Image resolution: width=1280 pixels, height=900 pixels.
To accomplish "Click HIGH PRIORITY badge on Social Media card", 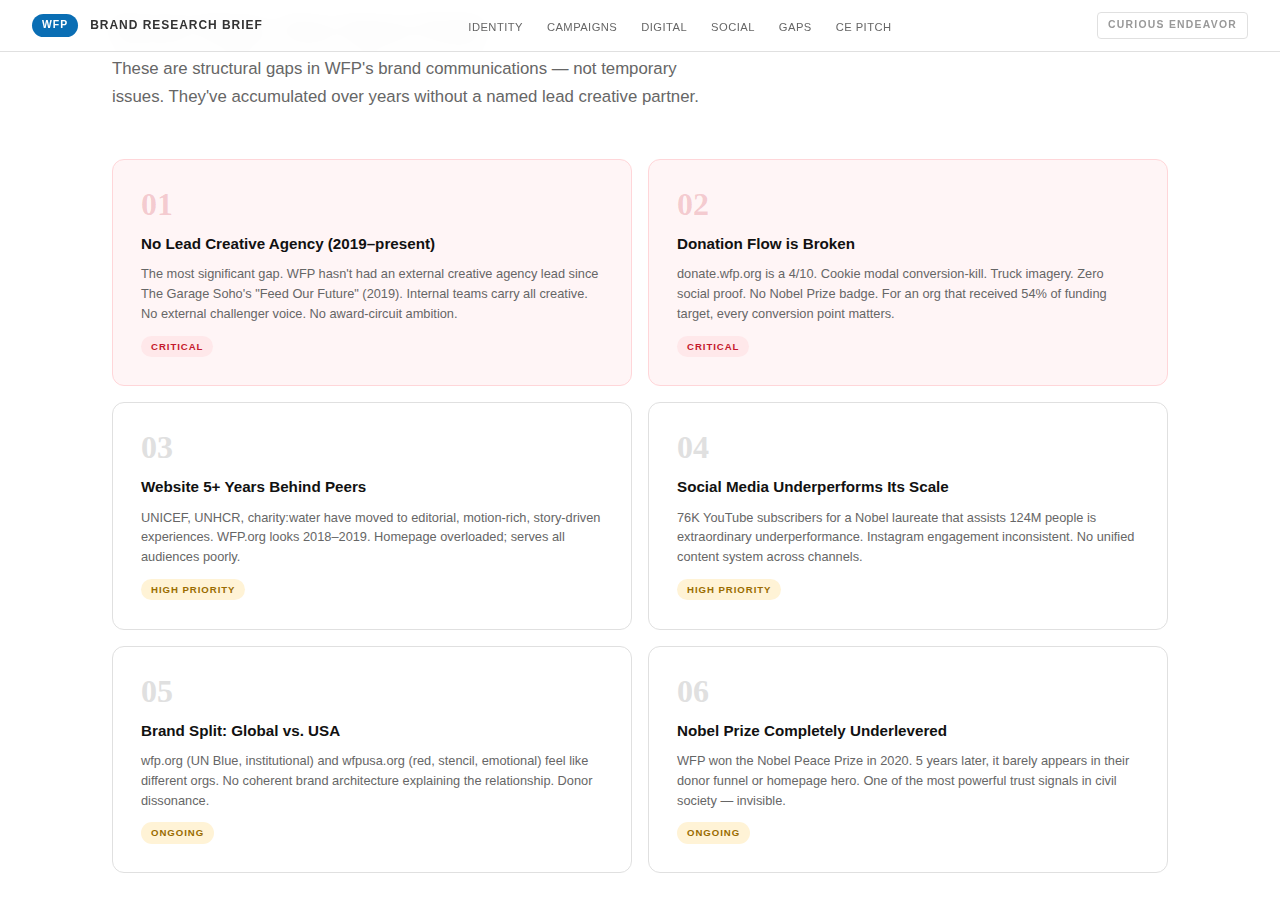I will click(x=729, y=590).
